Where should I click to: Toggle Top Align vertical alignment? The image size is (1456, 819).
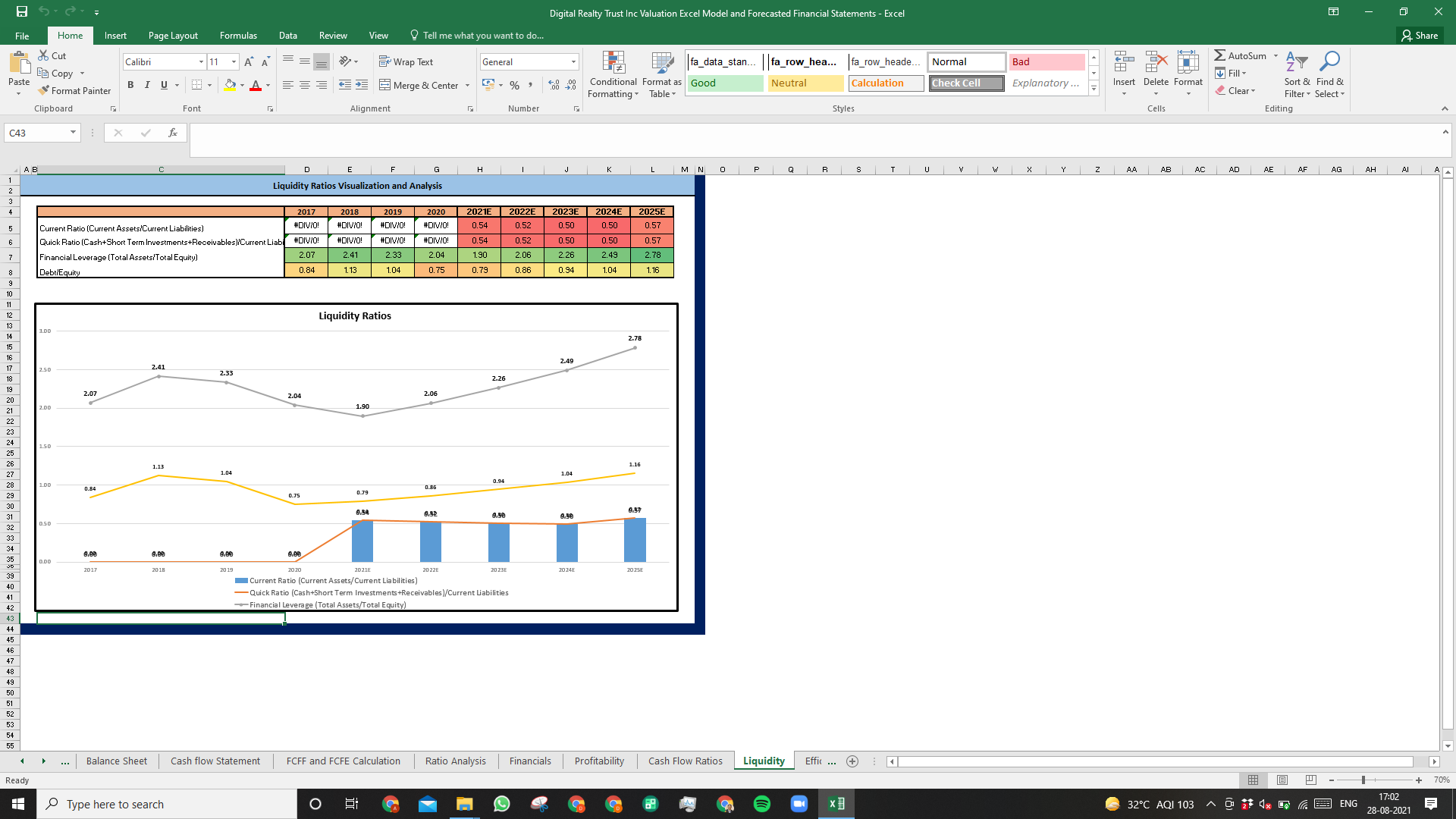pos(288,61)
